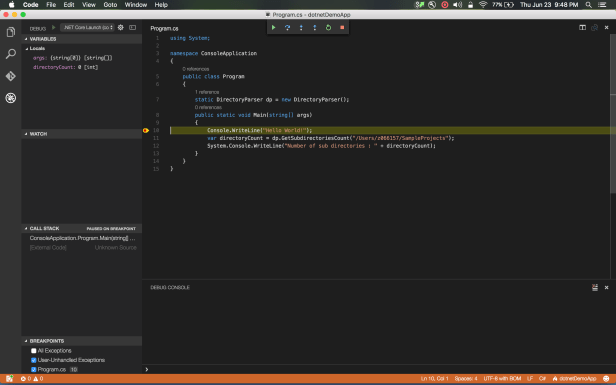
Task: Change C# language mode
Action: click(x=543, y=379)
